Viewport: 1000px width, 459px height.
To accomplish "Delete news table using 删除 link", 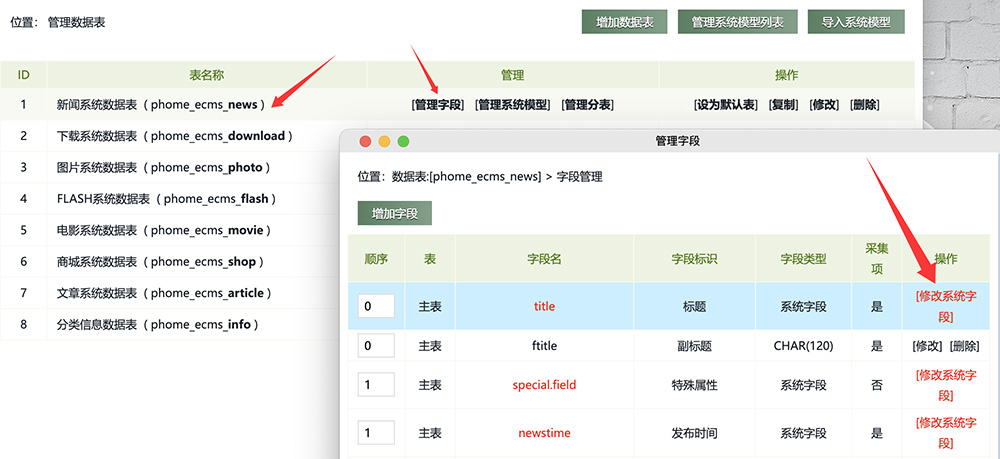I will point(864,104).
